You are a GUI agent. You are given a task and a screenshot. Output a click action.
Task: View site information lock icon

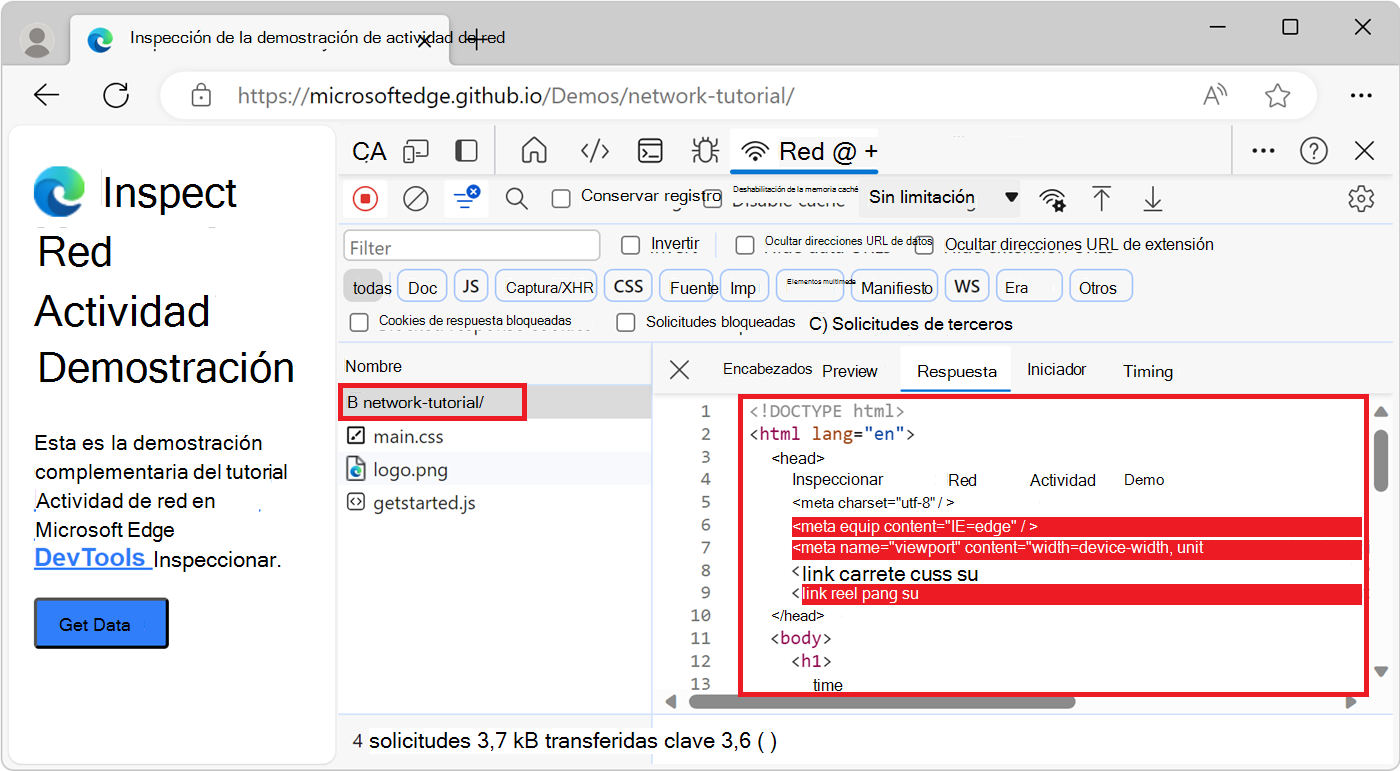tap(201, 96)
